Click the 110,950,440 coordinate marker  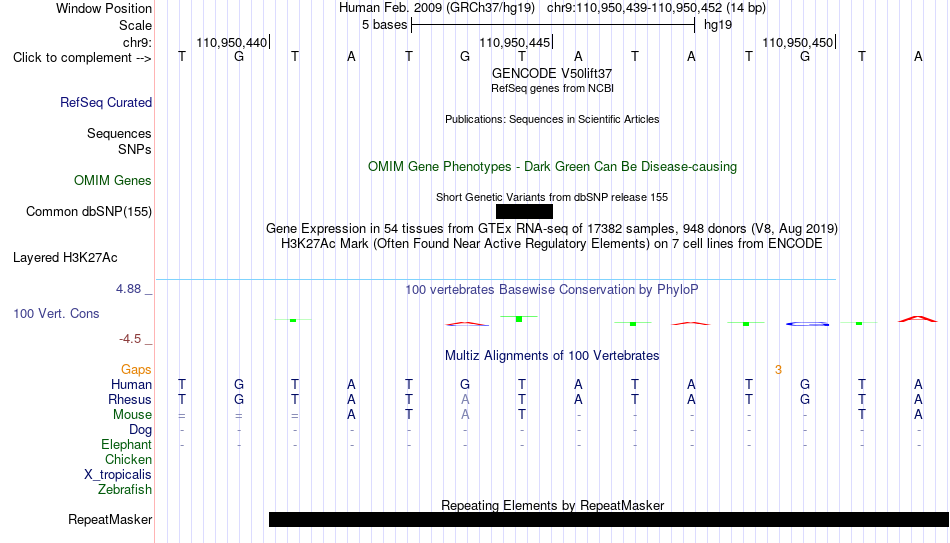click(231, 42)
